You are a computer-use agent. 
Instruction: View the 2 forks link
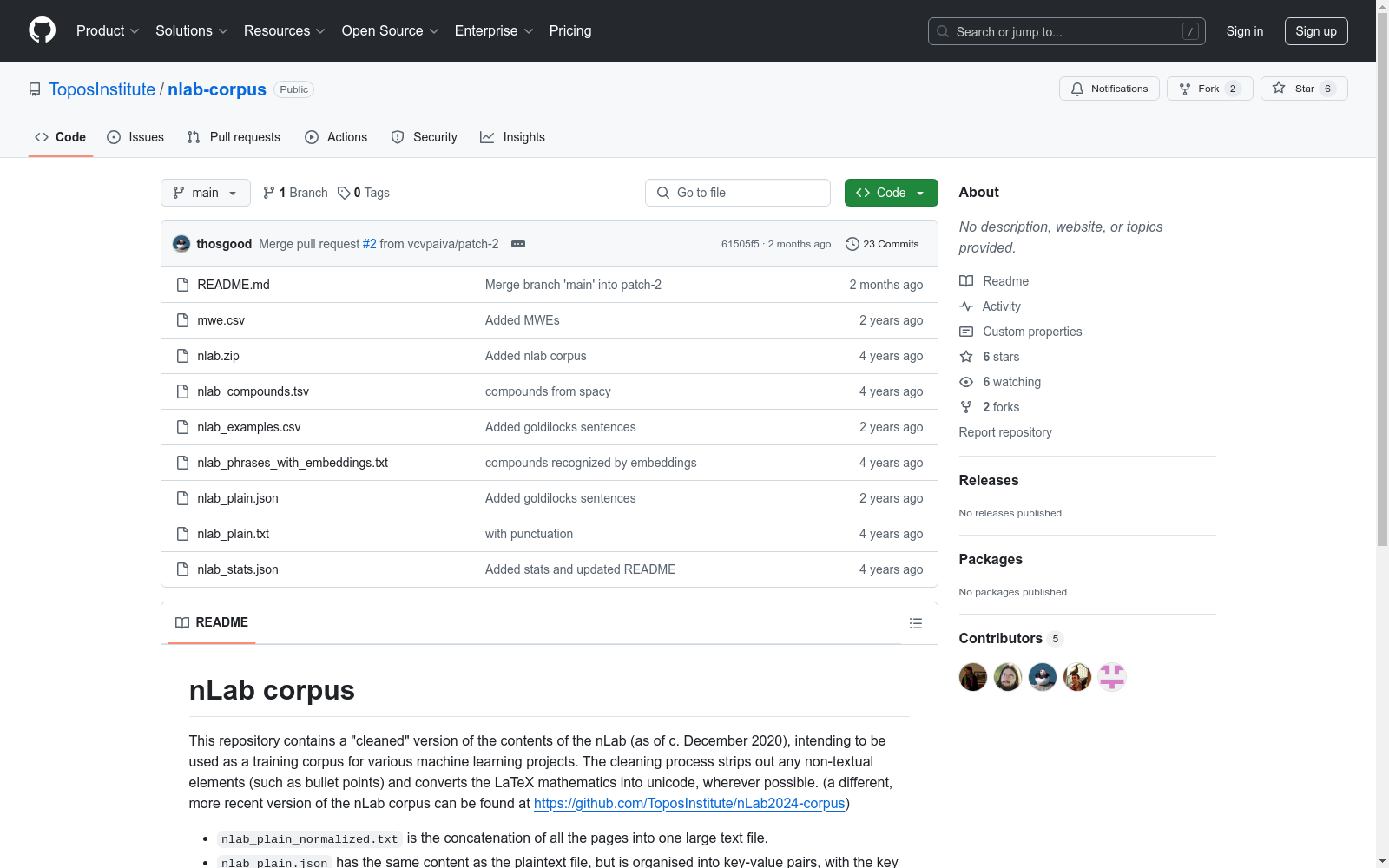(x=990, y=407)
